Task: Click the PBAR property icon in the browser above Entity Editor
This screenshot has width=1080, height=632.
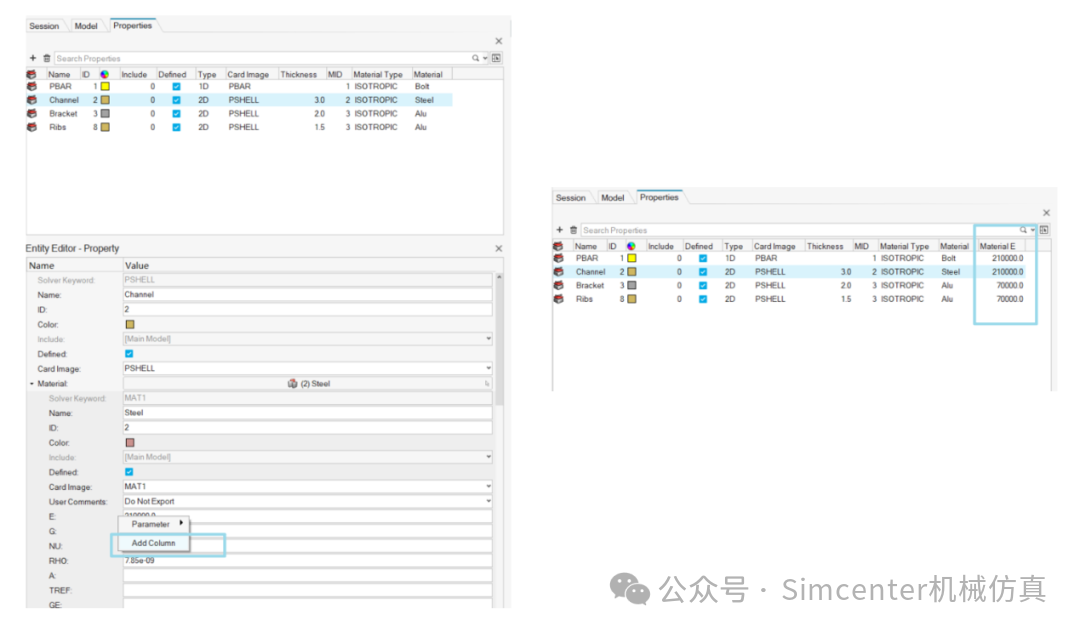Action: [x=32, y=87]
